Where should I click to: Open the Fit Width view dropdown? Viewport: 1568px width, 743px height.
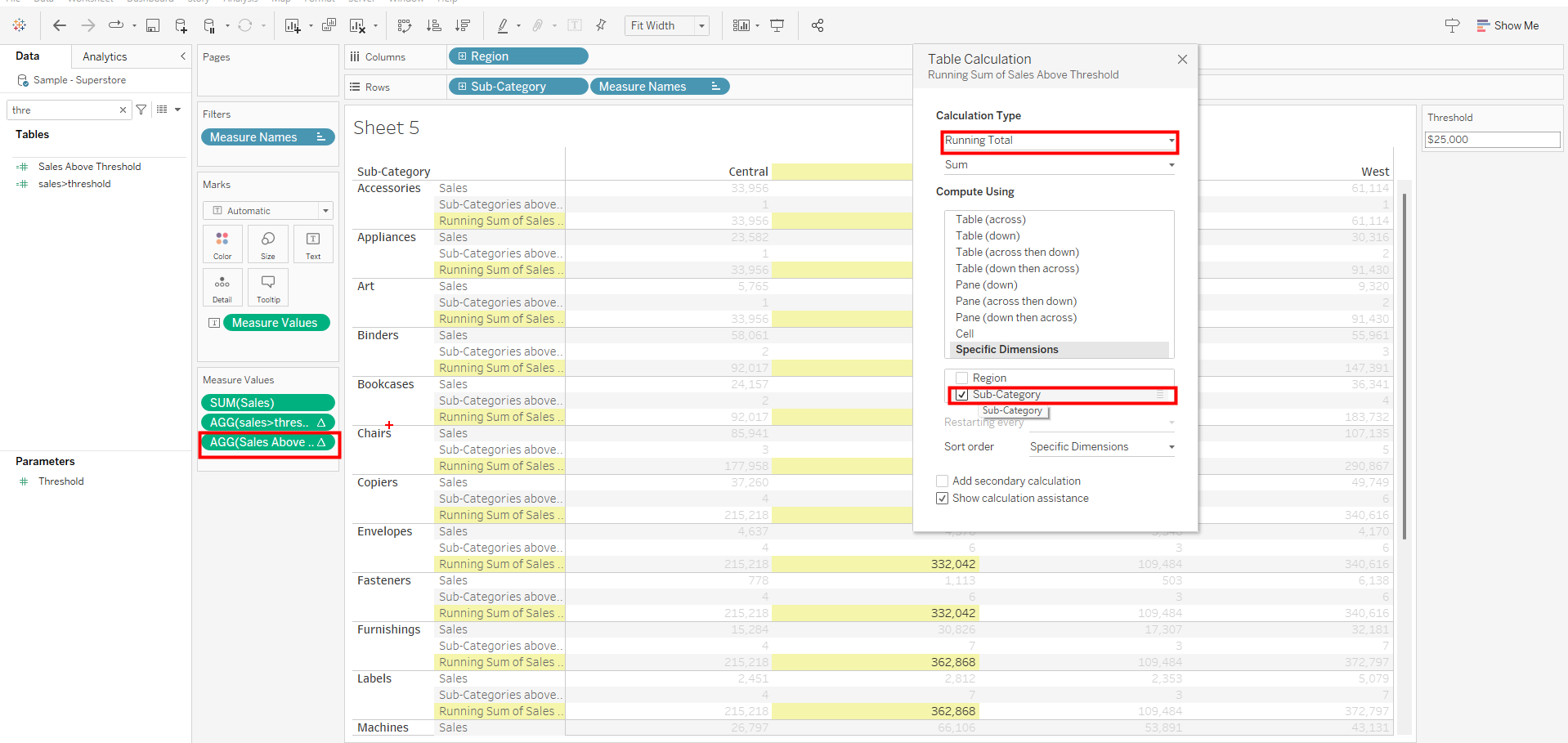[666, 26]
